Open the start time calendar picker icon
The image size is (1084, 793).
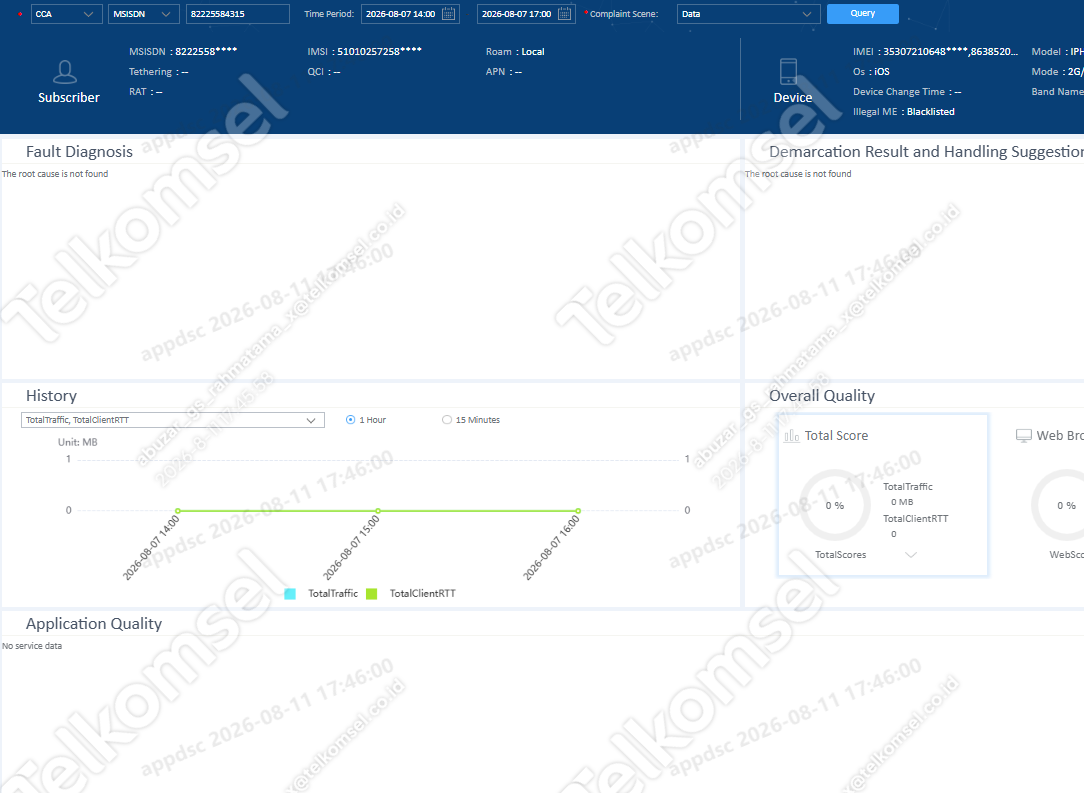[x=448, y=14]
